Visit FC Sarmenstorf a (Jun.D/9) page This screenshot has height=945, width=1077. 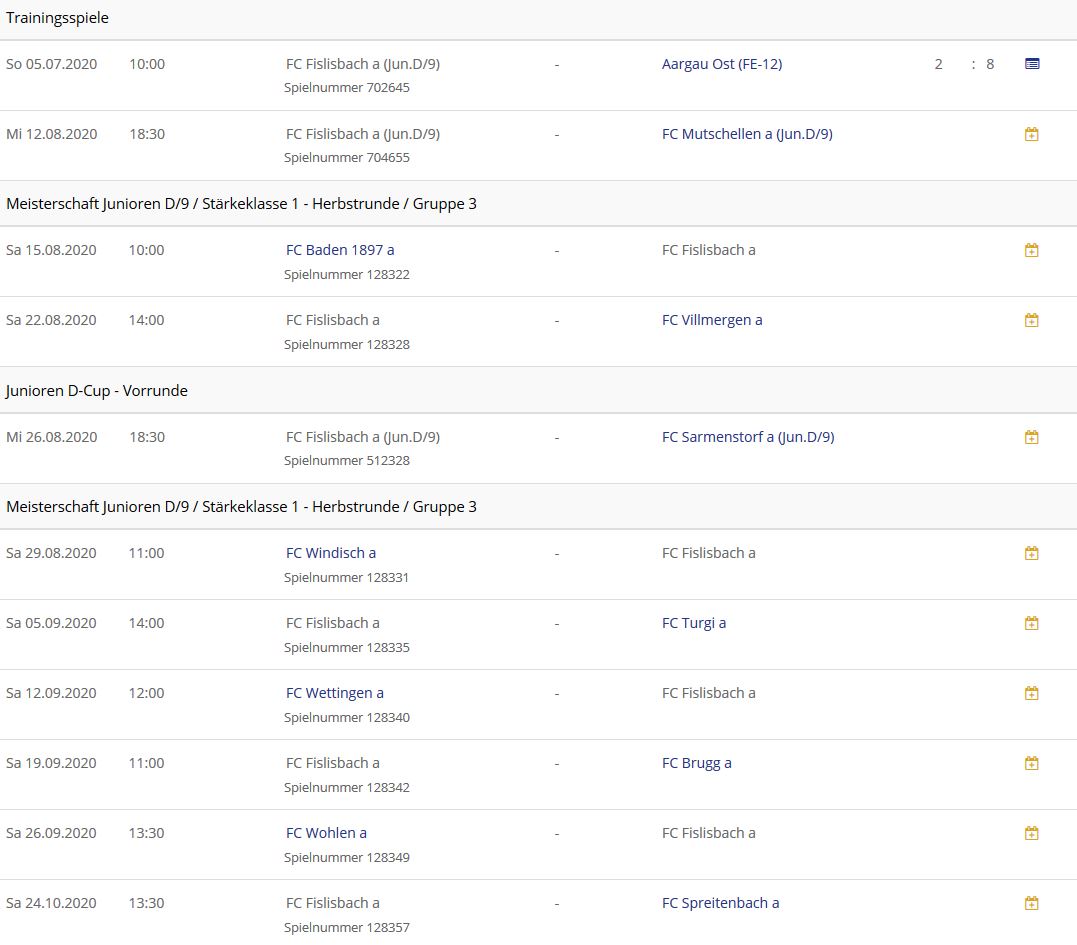747,437
